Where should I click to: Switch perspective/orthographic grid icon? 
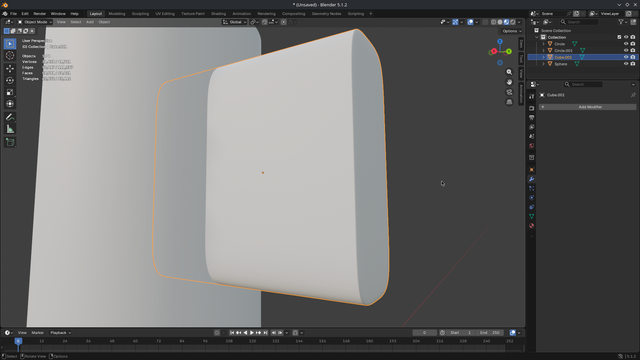click(x=509, y=102)
